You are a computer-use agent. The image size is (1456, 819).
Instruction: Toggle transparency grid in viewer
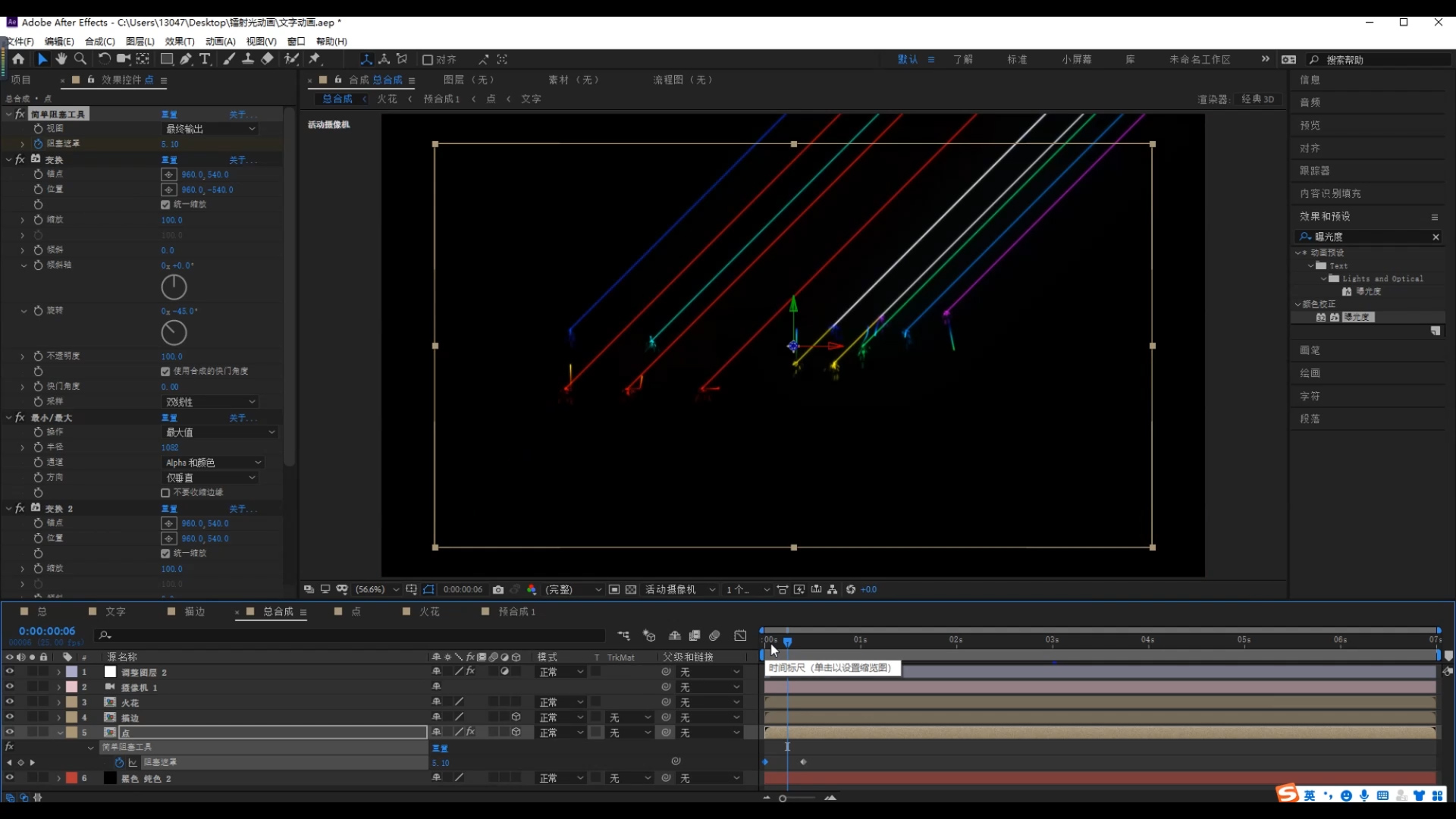coord(630,589)
